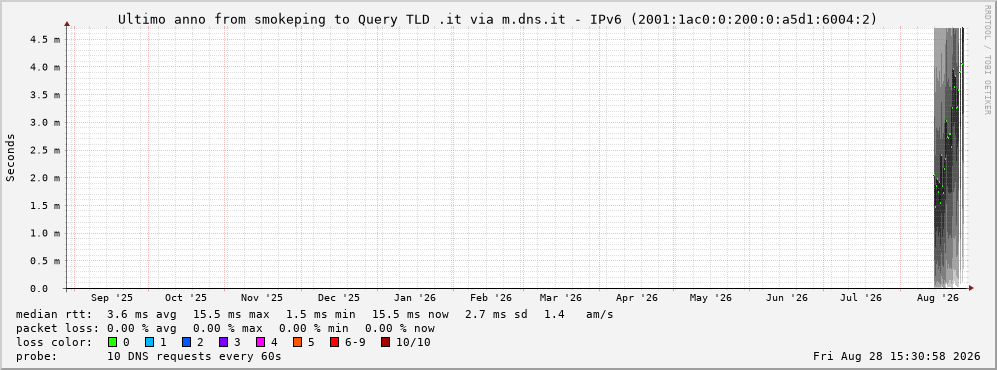The image size is (997, 370).
Task: Click the dark red 10/10 loss swatch
Action: 385,343
